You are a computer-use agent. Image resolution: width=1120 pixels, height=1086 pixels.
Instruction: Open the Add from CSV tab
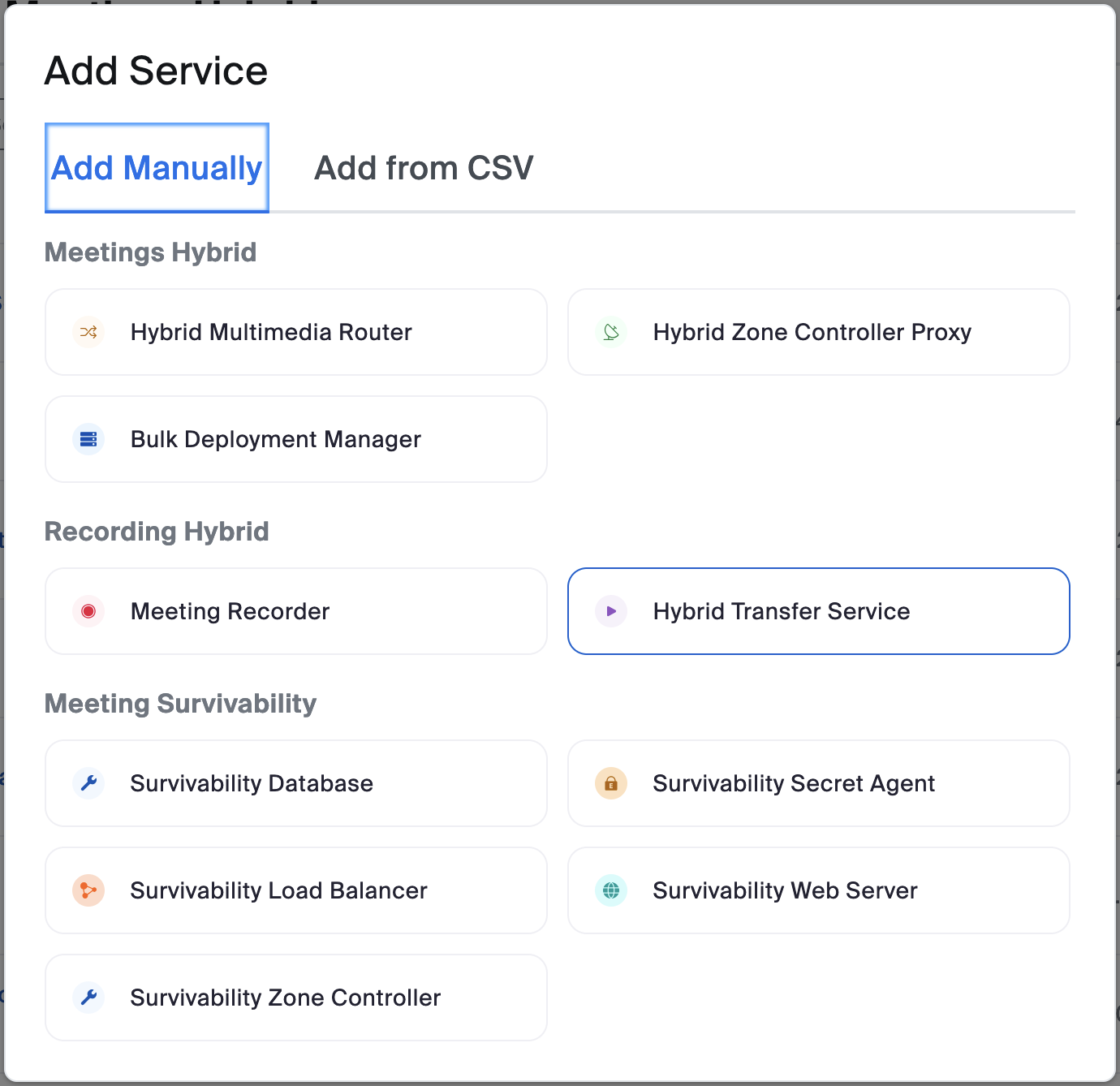[424, 168]
